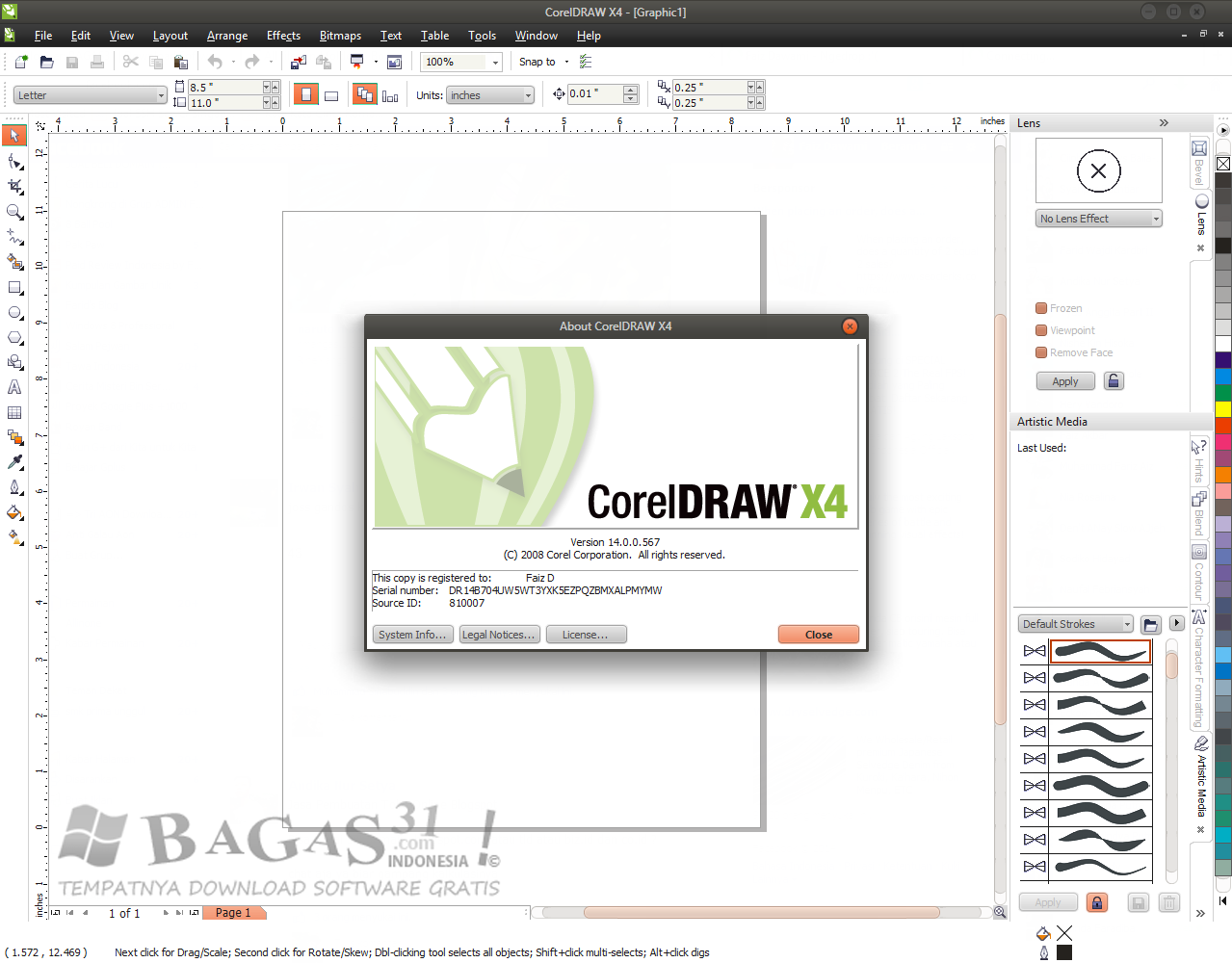Screen dimensions: 1232x963
Task: Expand the Lens docker chevron
Action: pyautogui.click(x=1164, y=123)
